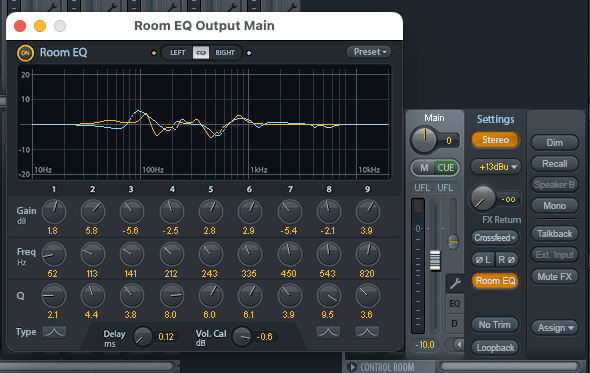Click the small FX send fader on Main
The height and width of the screenshot is (373, 590).
pos(453,242)
